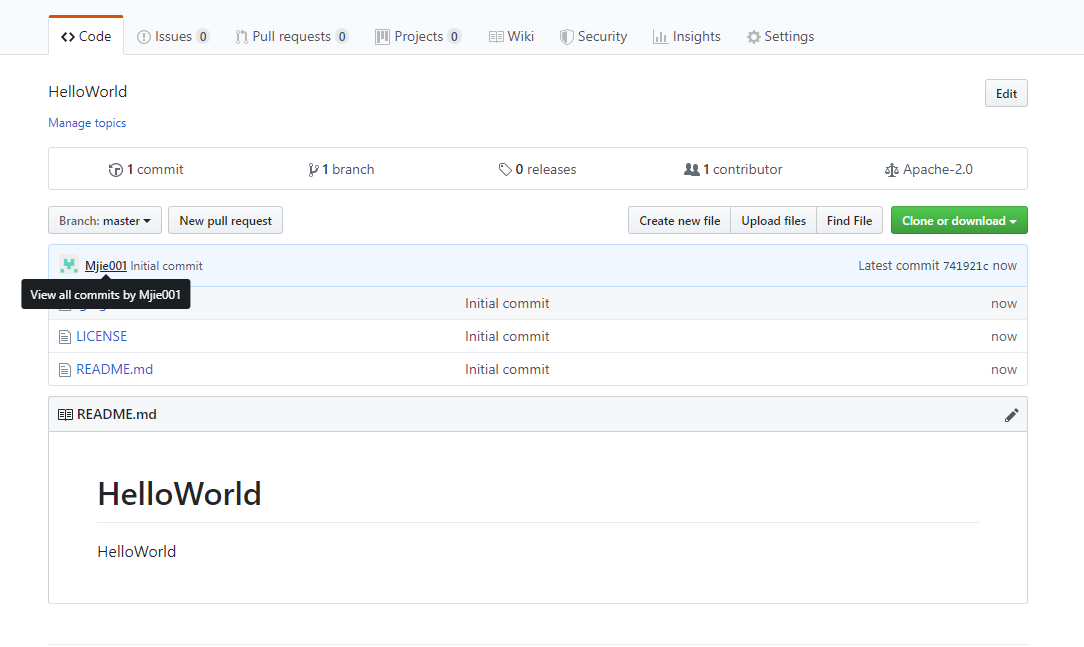
Task: Open the LICENSE file
Action: click(x=102, y=336)
